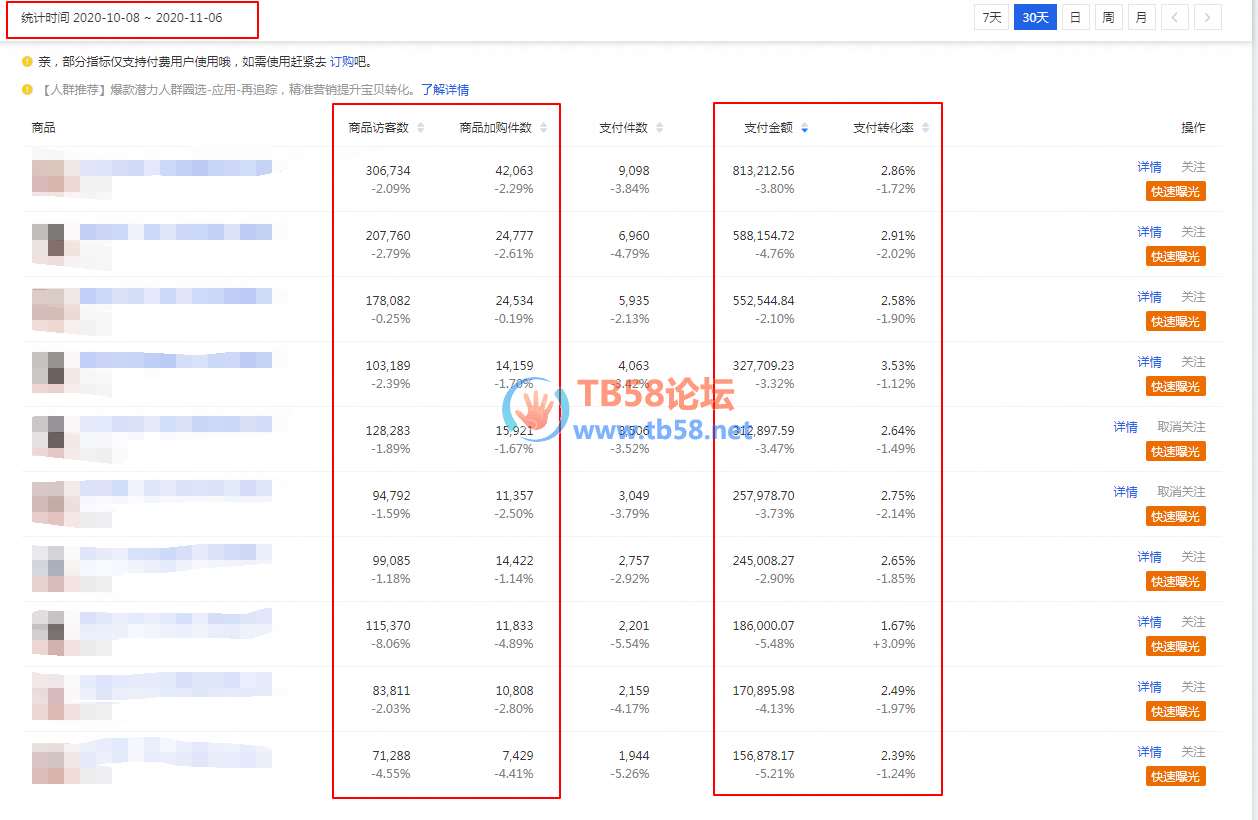1258x820 pixels.
Task: Open the 订购 subscription link
Action: [341, 61]
